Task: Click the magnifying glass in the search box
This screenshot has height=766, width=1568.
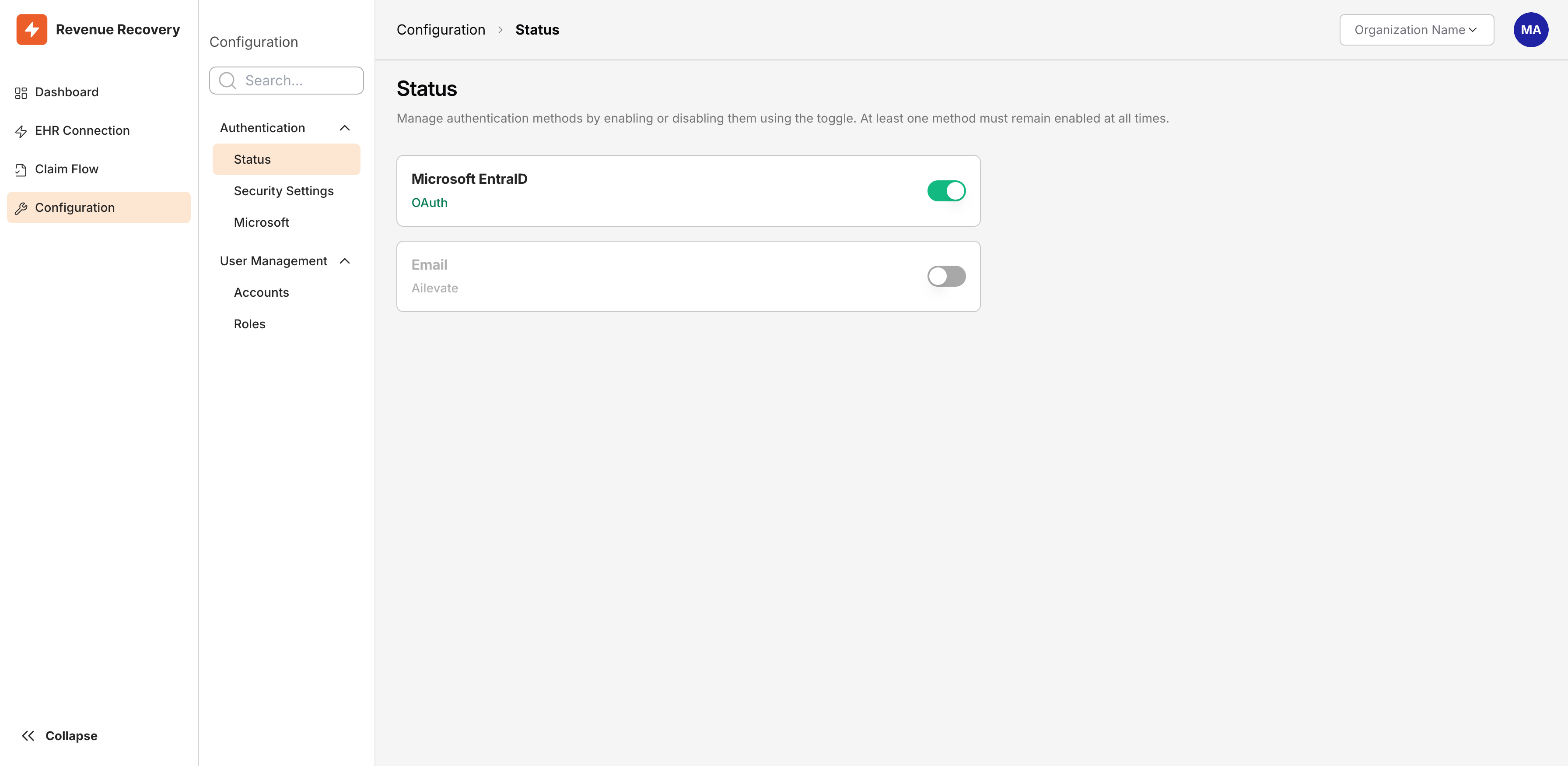Action: [227, 80]
